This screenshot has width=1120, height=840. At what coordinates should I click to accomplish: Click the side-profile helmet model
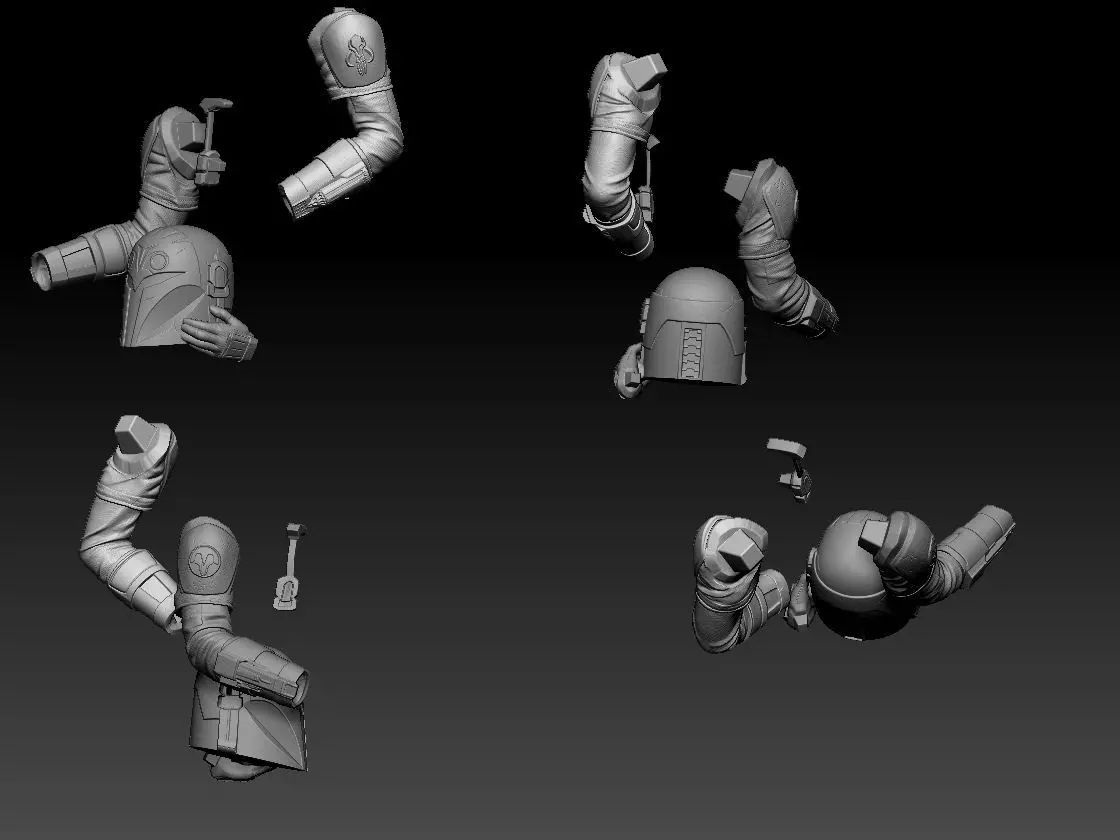[x=251, y=721]
